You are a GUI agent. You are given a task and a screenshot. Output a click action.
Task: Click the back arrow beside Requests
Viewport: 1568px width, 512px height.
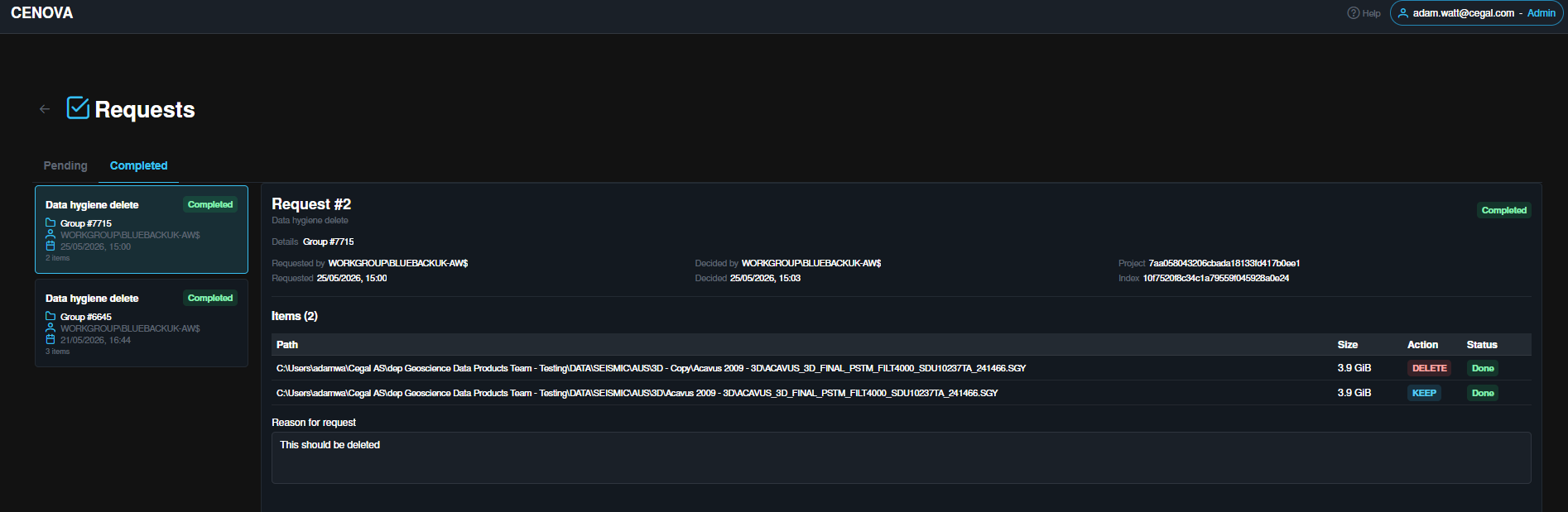coord(45,108)
